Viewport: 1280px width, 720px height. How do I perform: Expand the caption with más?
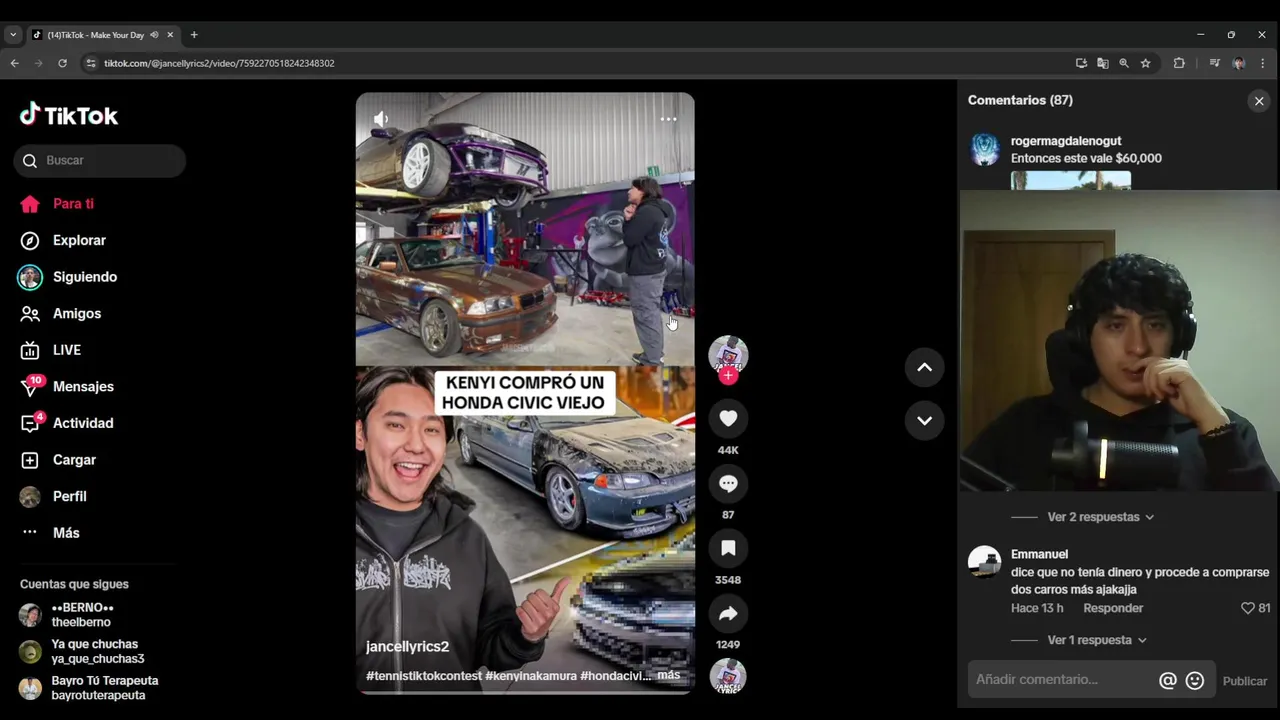click(x=668, y=676)
